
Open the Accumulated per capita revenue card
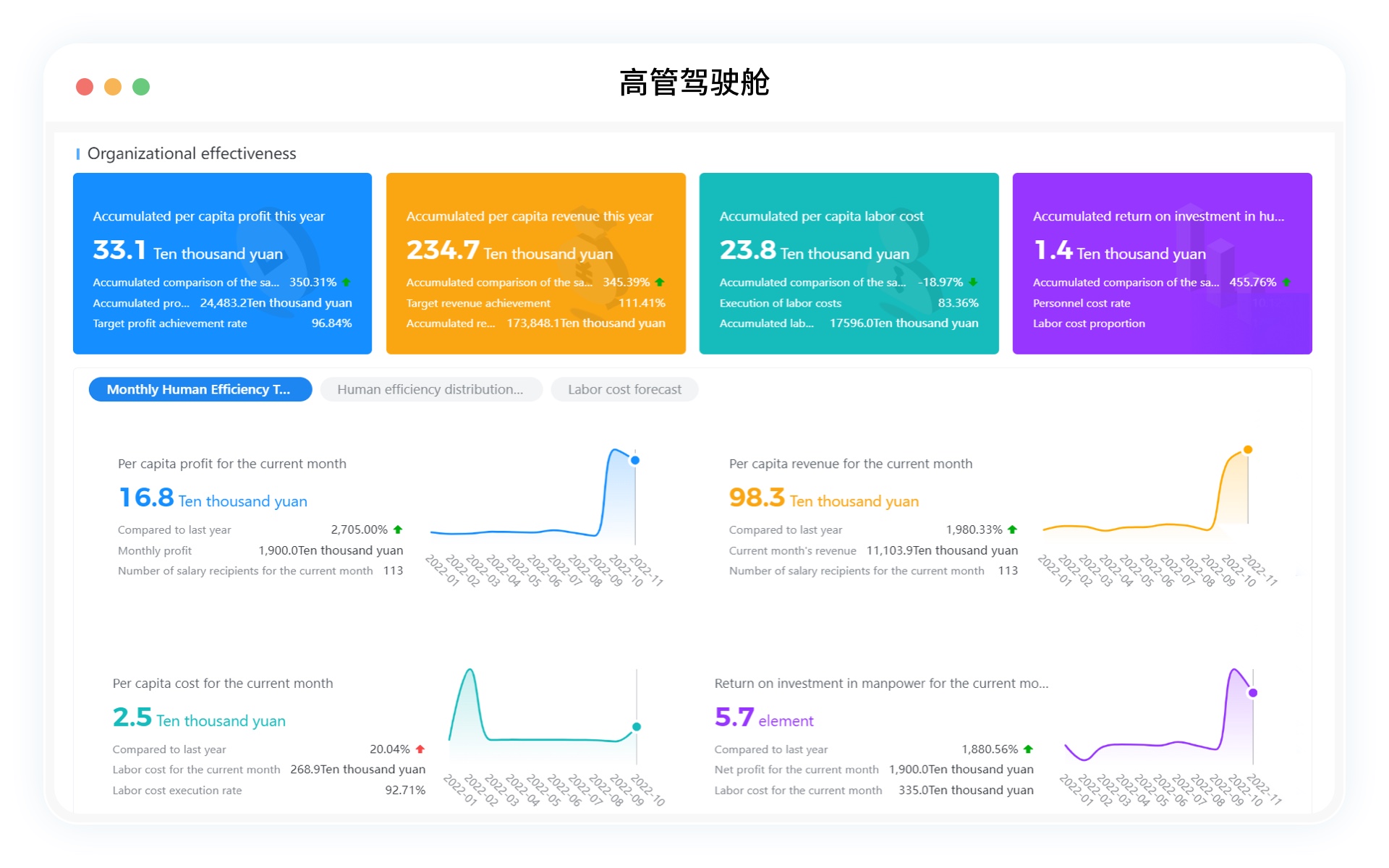click(x=535, y=263)
